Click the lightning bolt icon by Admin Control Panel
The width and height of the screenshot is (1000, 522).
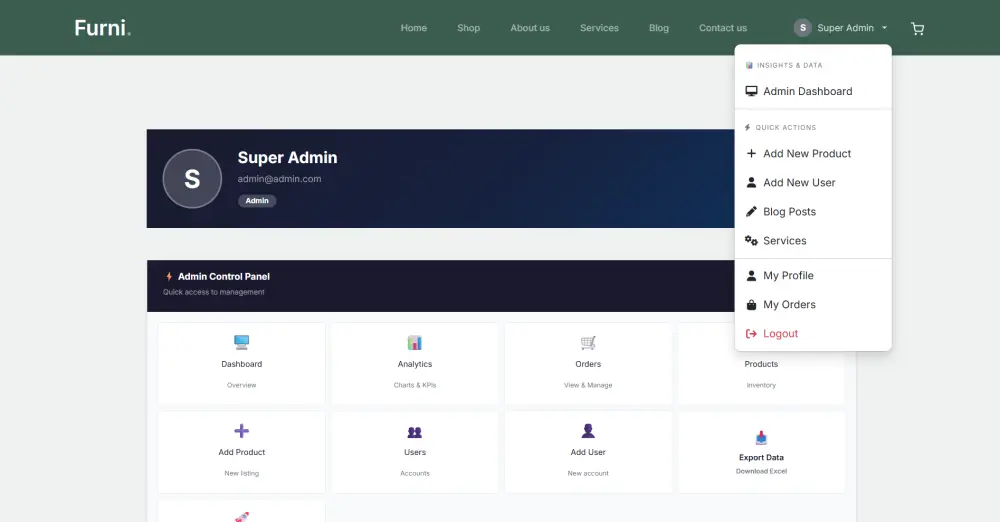pos(169,276)
